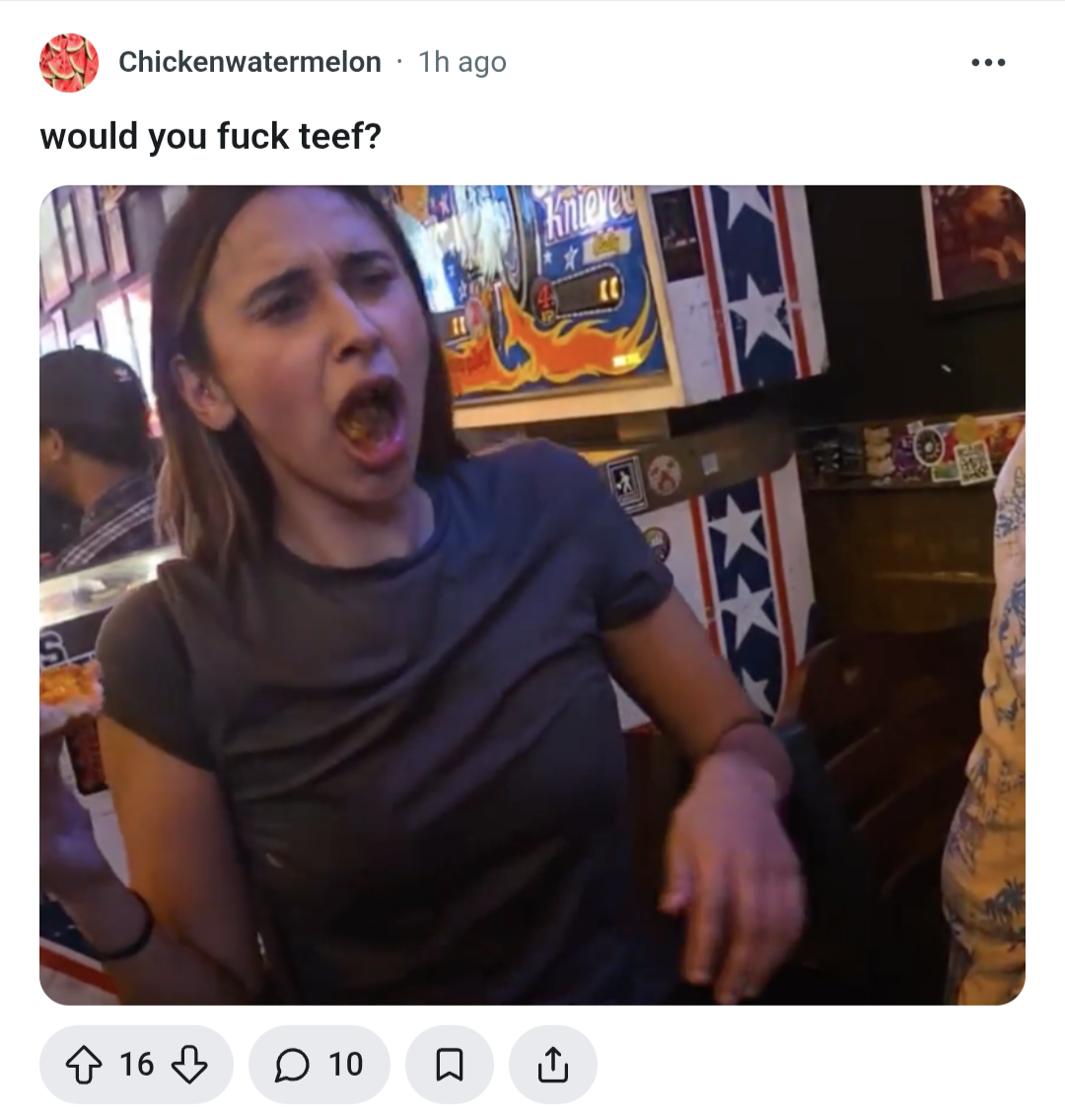Screen dimensions: 1065x1120
Task: Click the QR code sticker in the photo
Action: coord(974,461)
